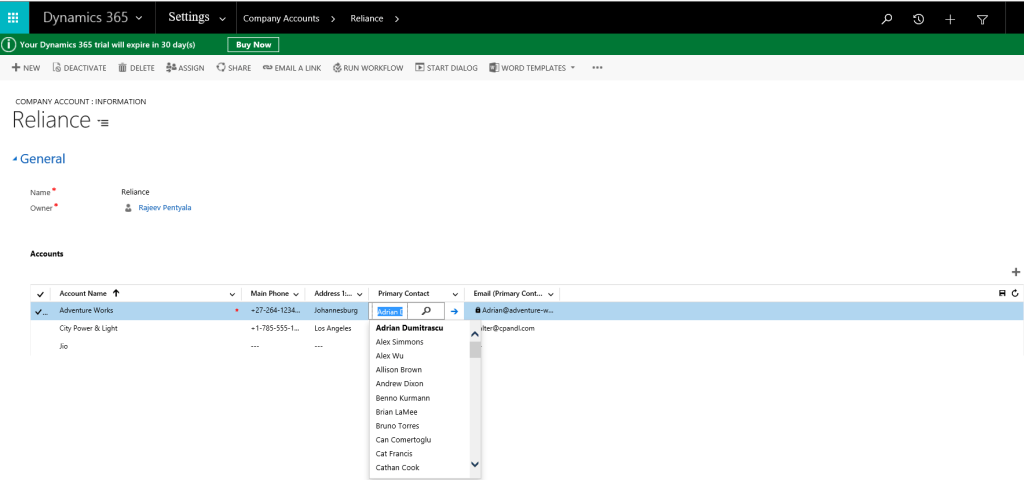The width and height of the screenshot is (1024, 480).
Task: Click the search magnifier in top bar
Action: pos(886,19)
